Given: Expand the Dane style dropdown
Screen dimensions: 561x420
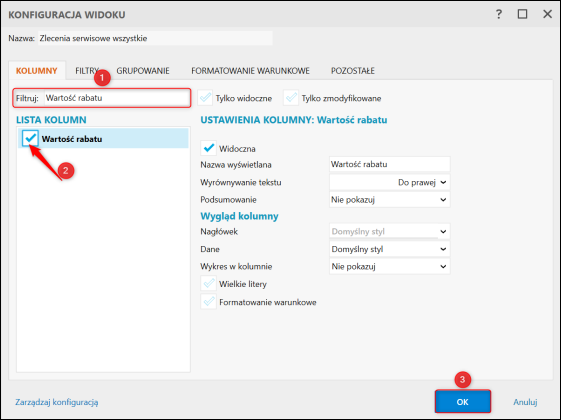Looking at the screenshot, I should pos(389,249).
